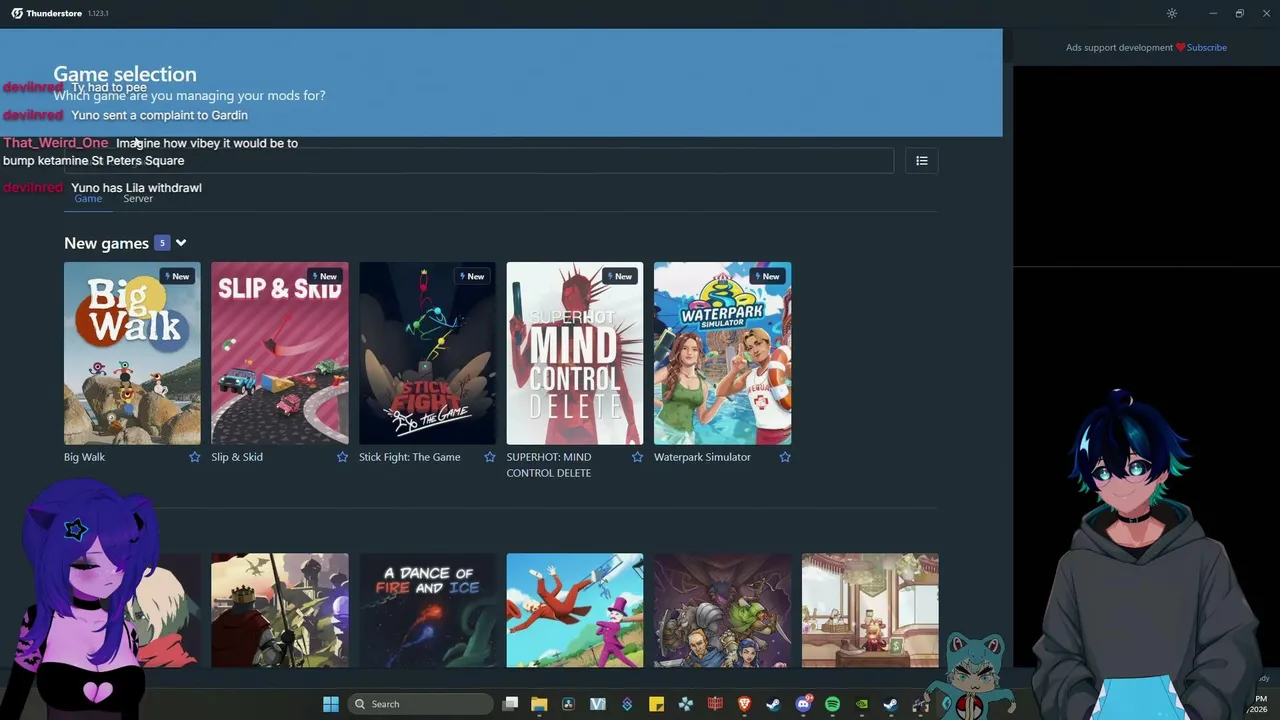Star Waterpark Simulator as favorite
The width and height of the screenshot is (1280, 720).
click(785, 457)
